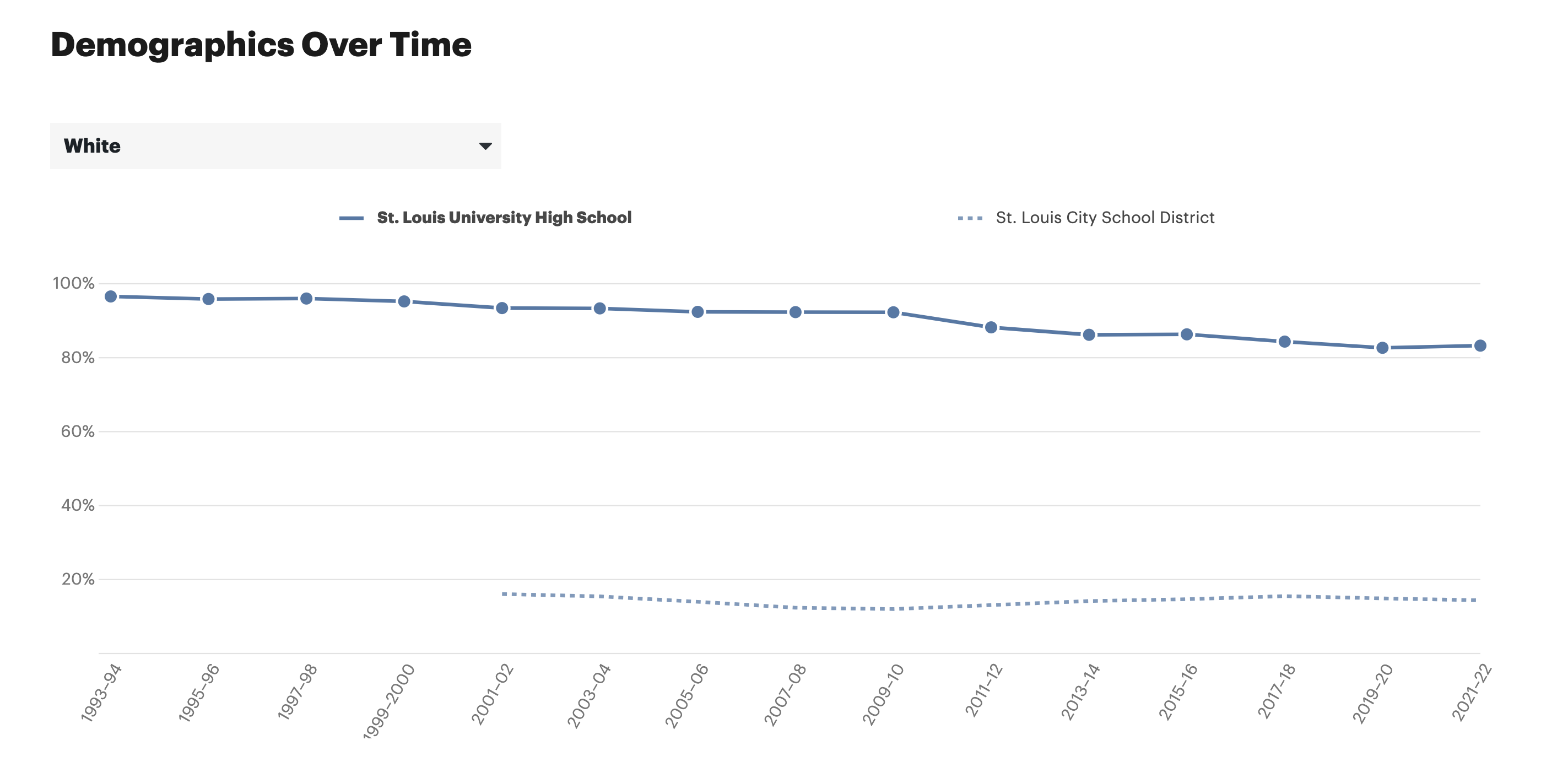The width and height of the screenshot is (1568, 778).
Task: Select the 2009–10 data point
Action: pyautogui.click(x=893, y=312)
